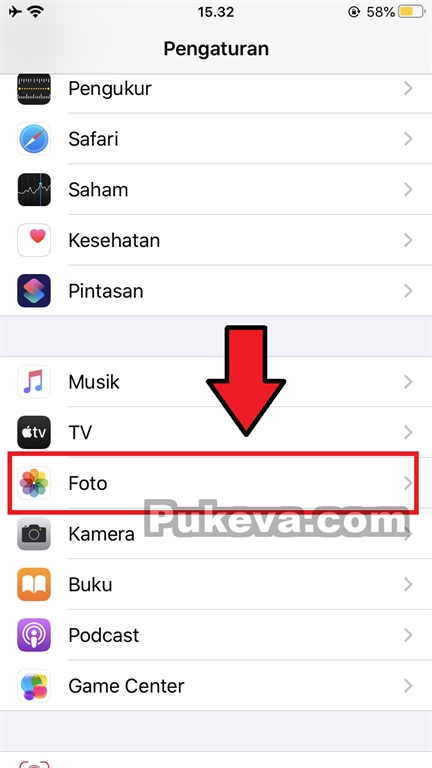The height and width of the screenshot is (768, 432).
Task: Tap the Kesehatan text label
Action: click(114, 240)
